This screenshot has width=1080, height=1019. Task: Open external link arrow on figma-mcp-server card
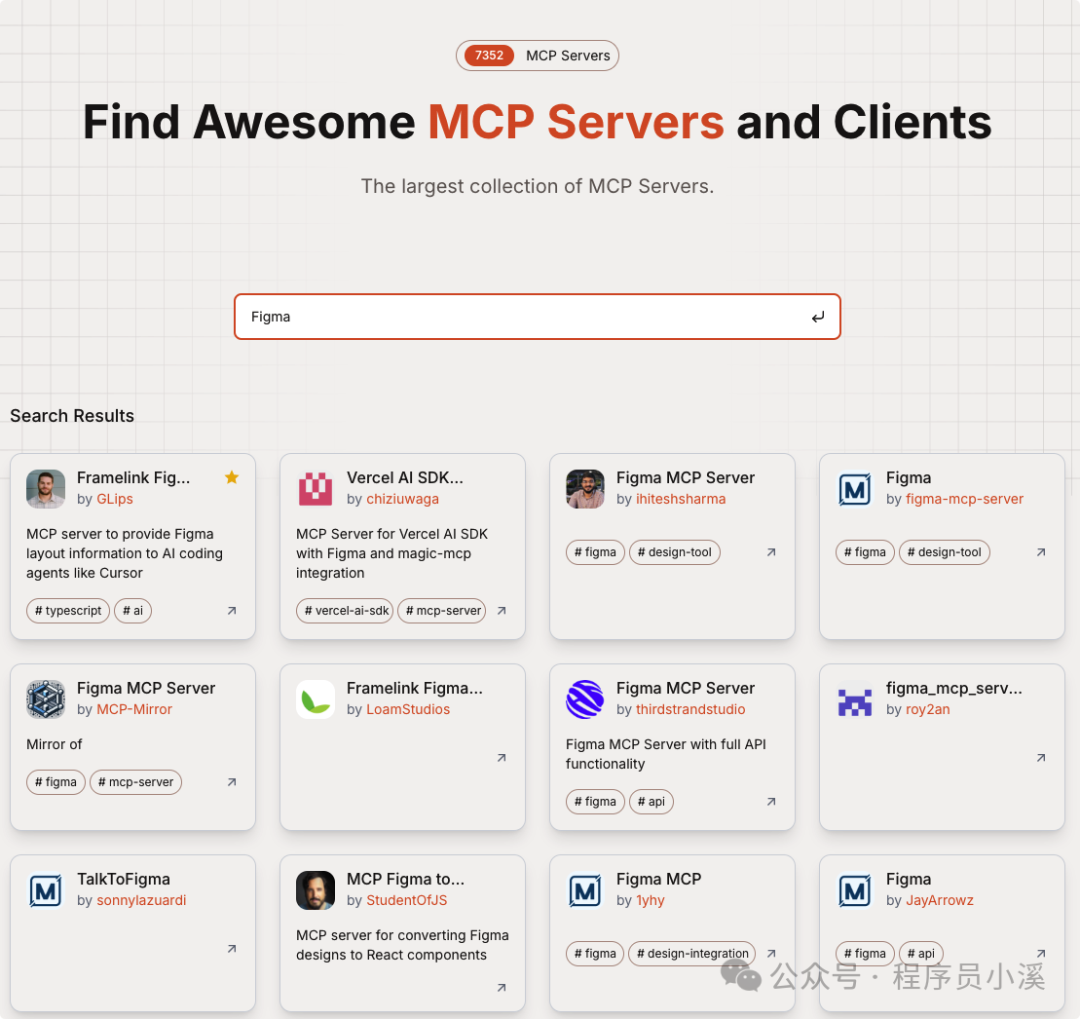click(1041, 552)
